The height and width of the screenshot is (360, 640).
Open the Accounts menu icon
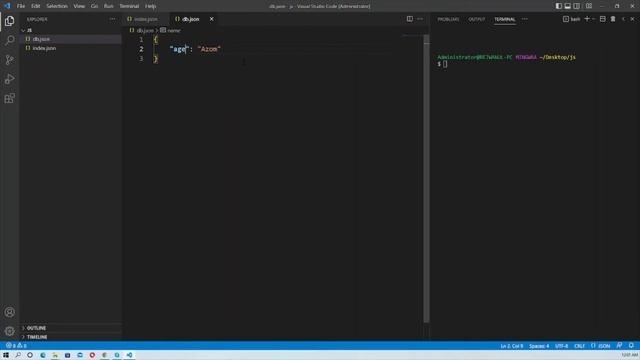(9, 312)
